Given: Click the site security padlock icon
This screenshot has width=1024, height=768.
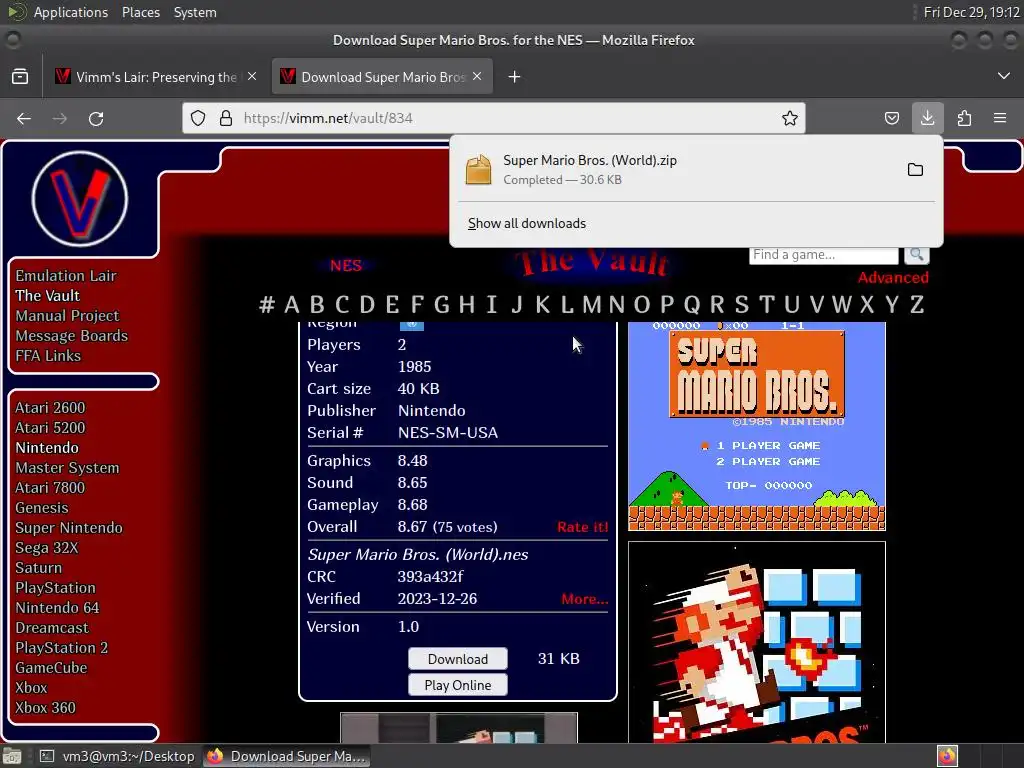Looking at the screenshot, I should (225, 118).
